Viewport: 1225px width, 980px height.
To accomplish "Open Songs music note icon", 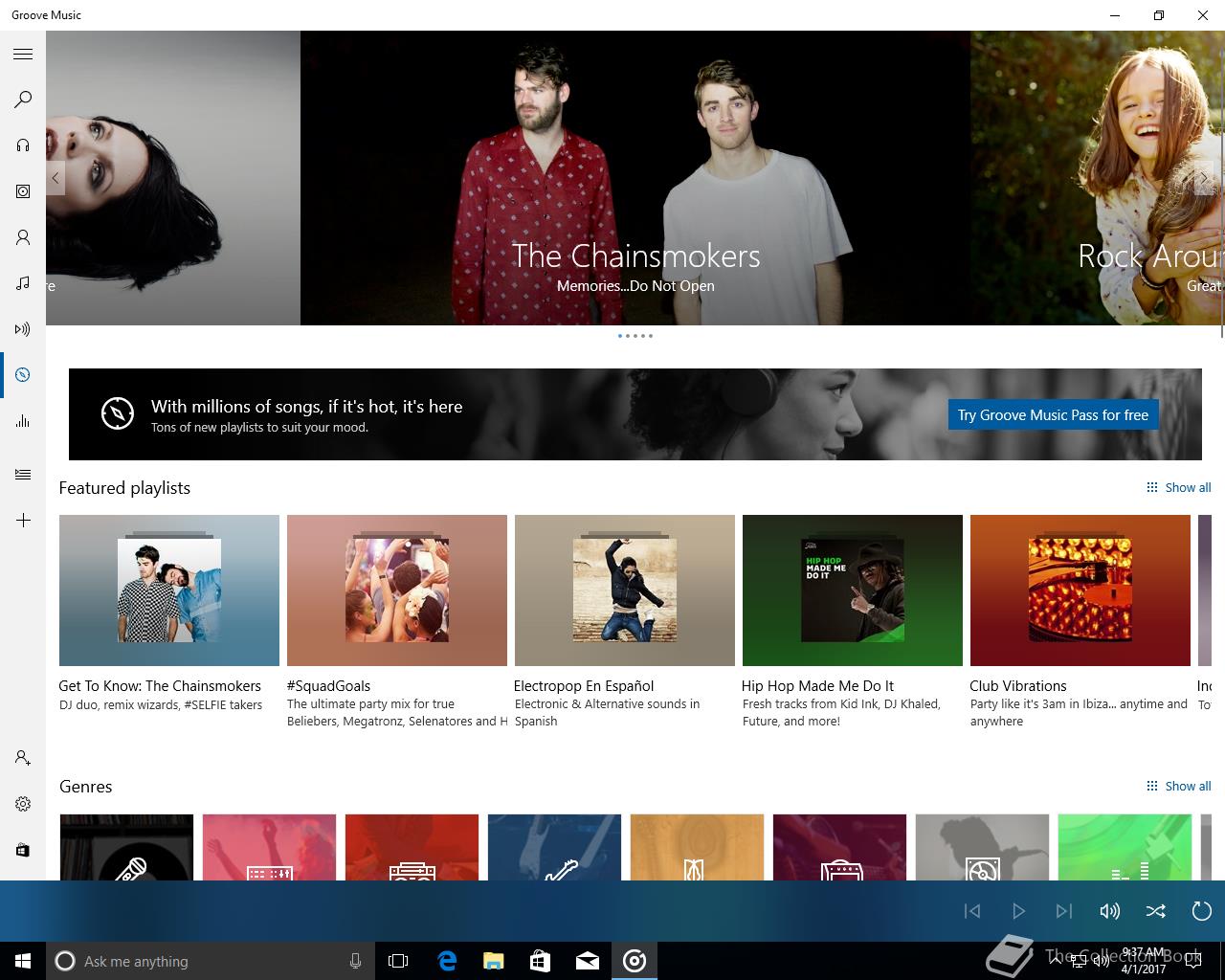I will point(23,283).
